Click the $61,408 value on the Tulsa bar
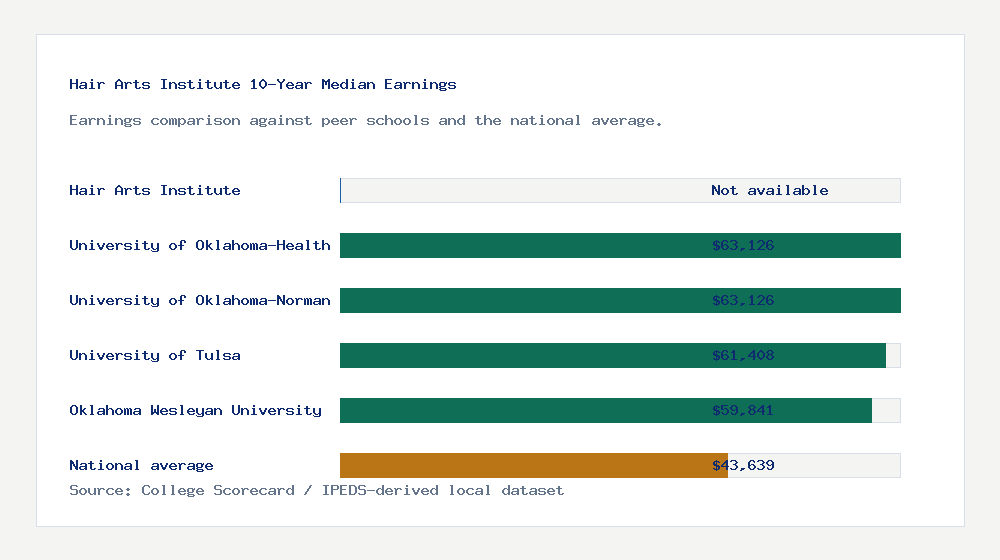1000x560 pixels. pos(743,355)
